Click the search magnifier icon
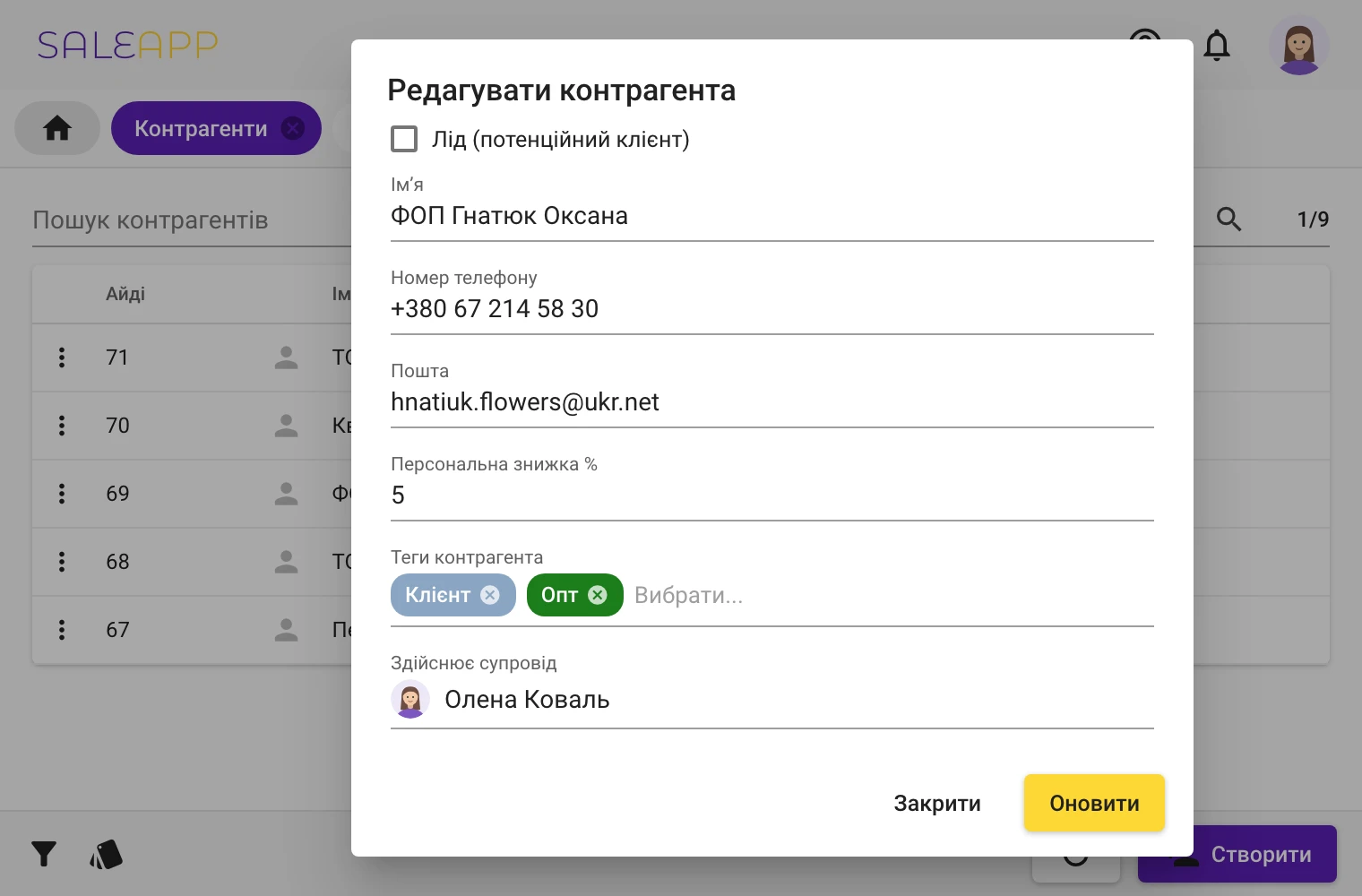Screen dimensions: 1362x896 point(1228,220)
